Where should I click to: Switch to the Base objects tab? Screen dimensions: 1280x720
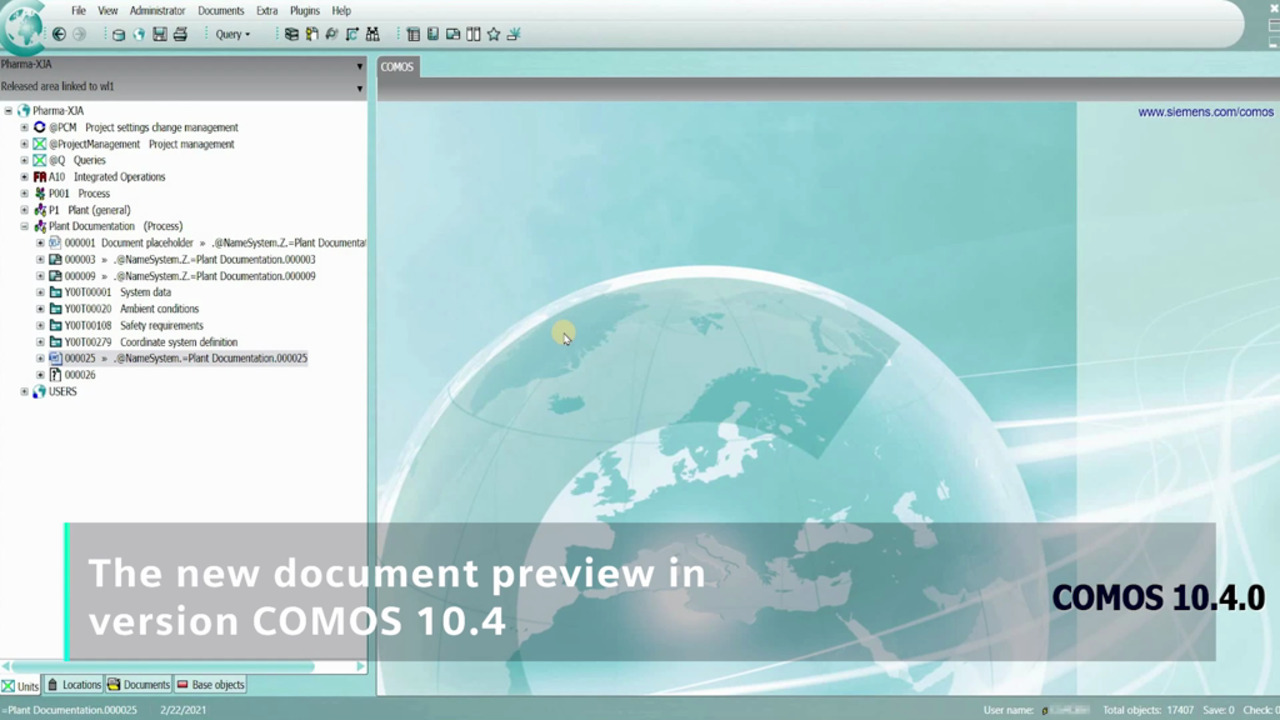click(211, 685)
